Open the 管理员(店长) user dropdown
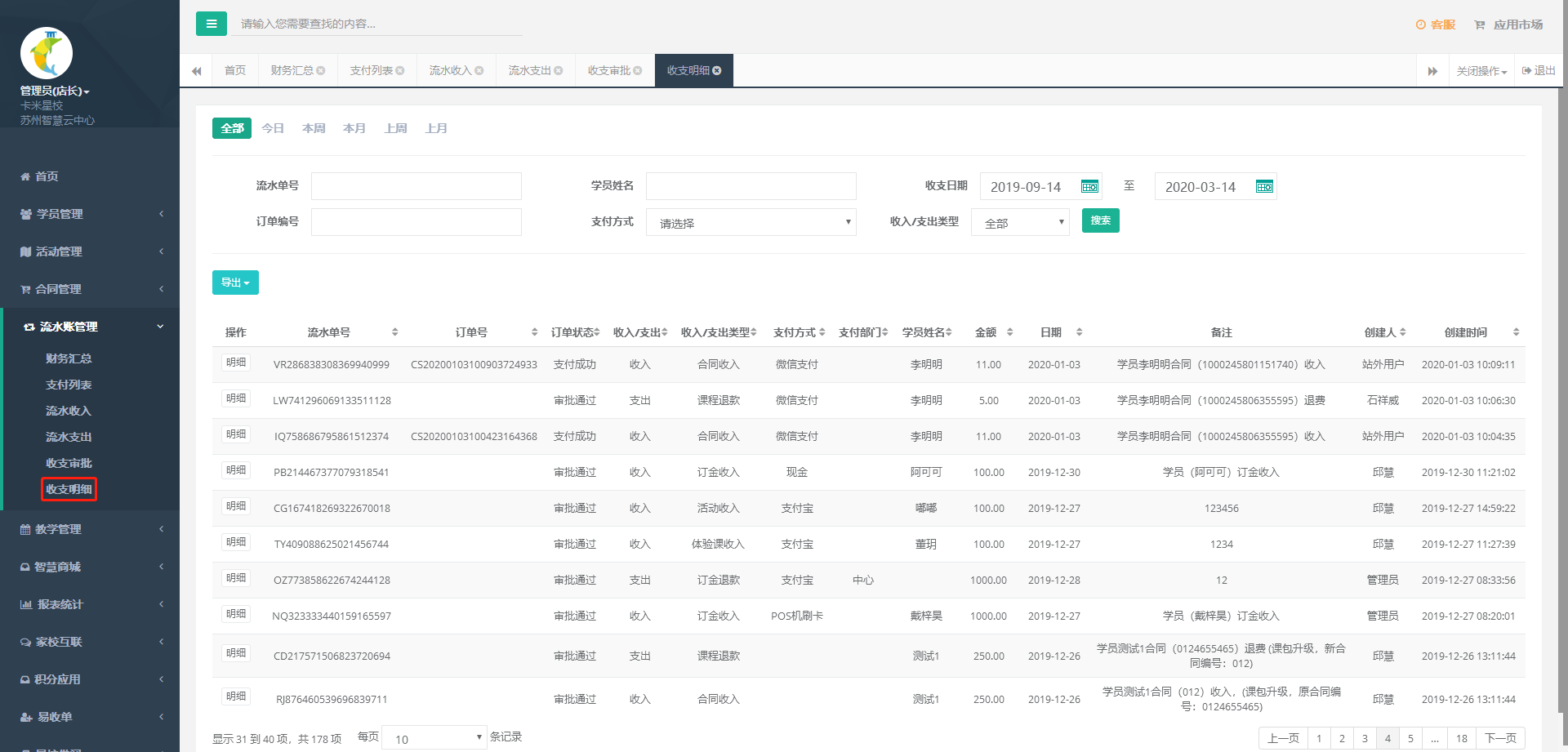Image resolution: width=1568 pixels, height=752 pixels. [55, 91]
